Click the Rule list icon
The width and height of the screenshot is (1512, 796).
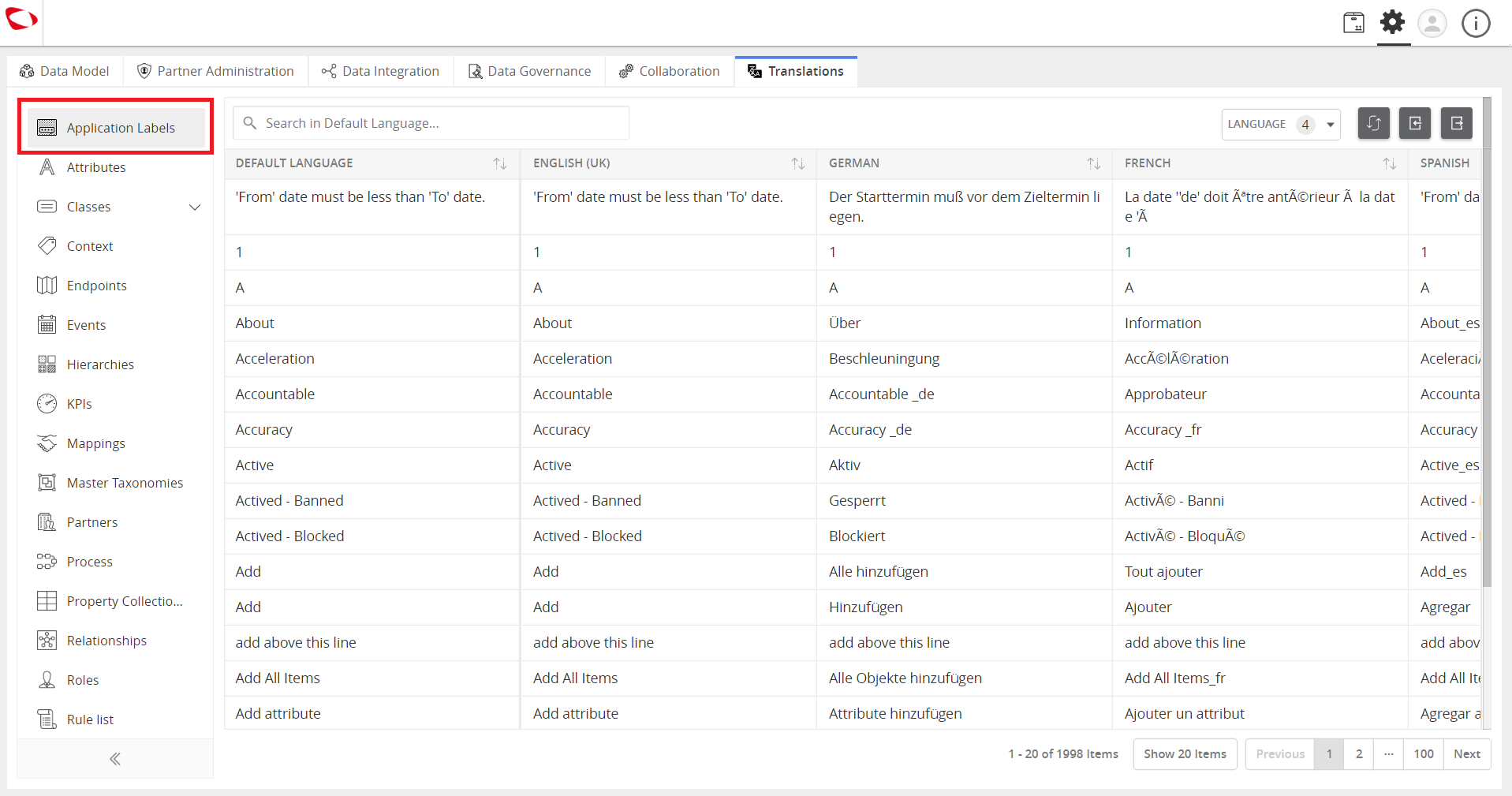[47, 719]
